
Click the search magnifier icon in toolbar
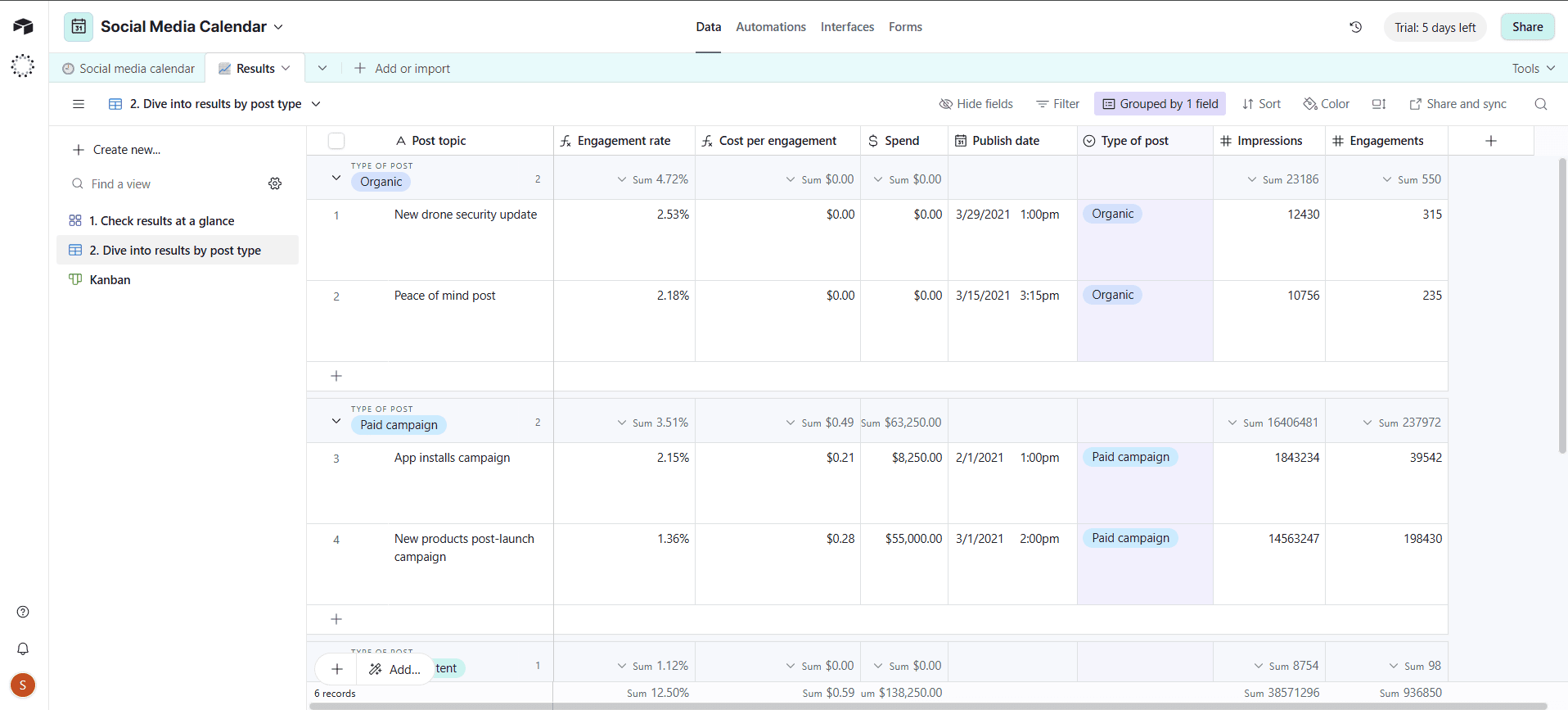point(1540,104)
